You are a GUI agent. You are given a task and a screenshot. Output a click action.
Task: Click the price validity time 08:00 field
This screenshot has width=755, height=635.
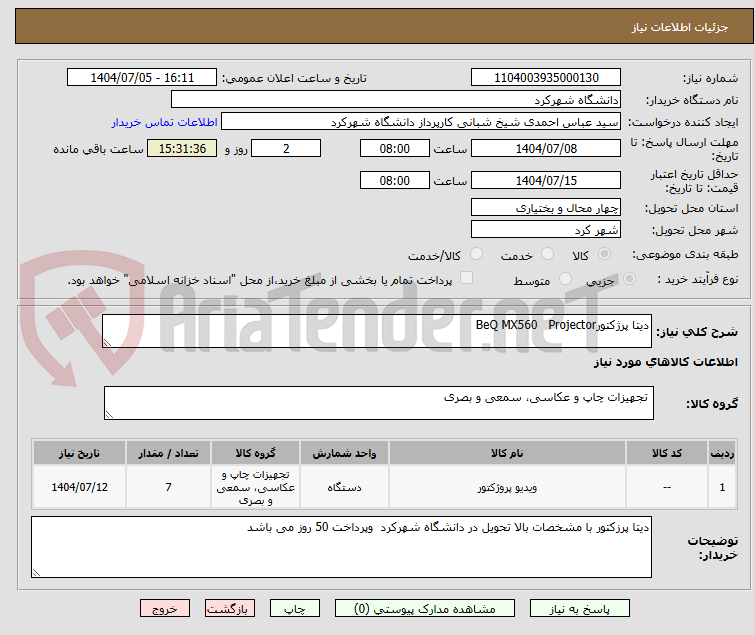point(394,181)
